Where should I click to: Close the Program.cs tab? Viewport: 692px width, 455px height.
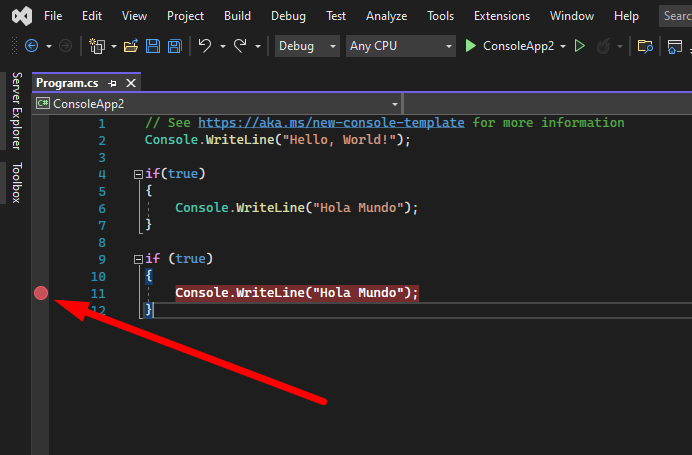click(130, 83)
